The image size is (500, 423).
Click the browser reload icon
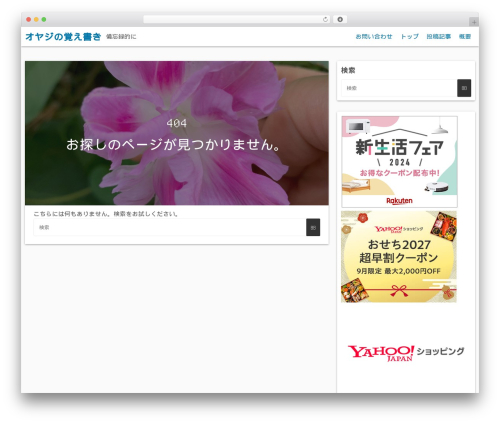click(x=325, y=20)
